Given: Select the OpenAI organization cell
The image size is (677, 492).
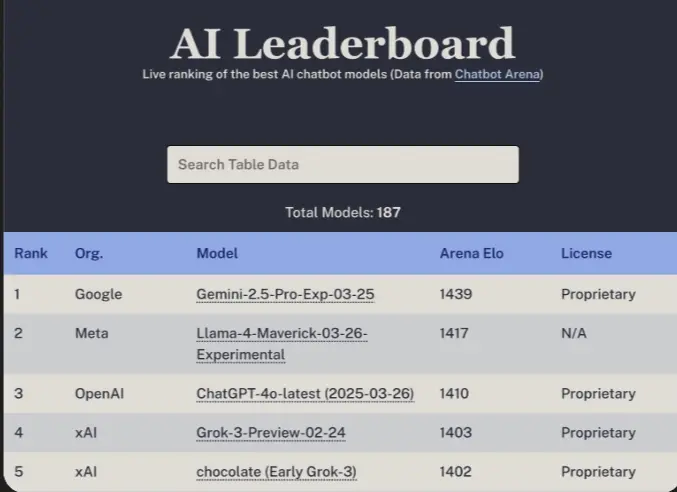Looking at the screenshot, I should tap(101, 394).
